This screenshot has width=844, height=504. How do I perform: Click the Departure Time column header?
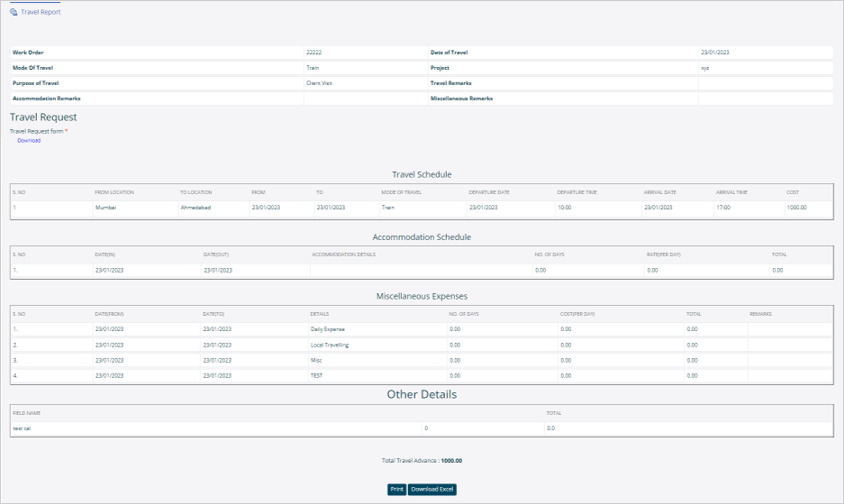click(576, 191)
